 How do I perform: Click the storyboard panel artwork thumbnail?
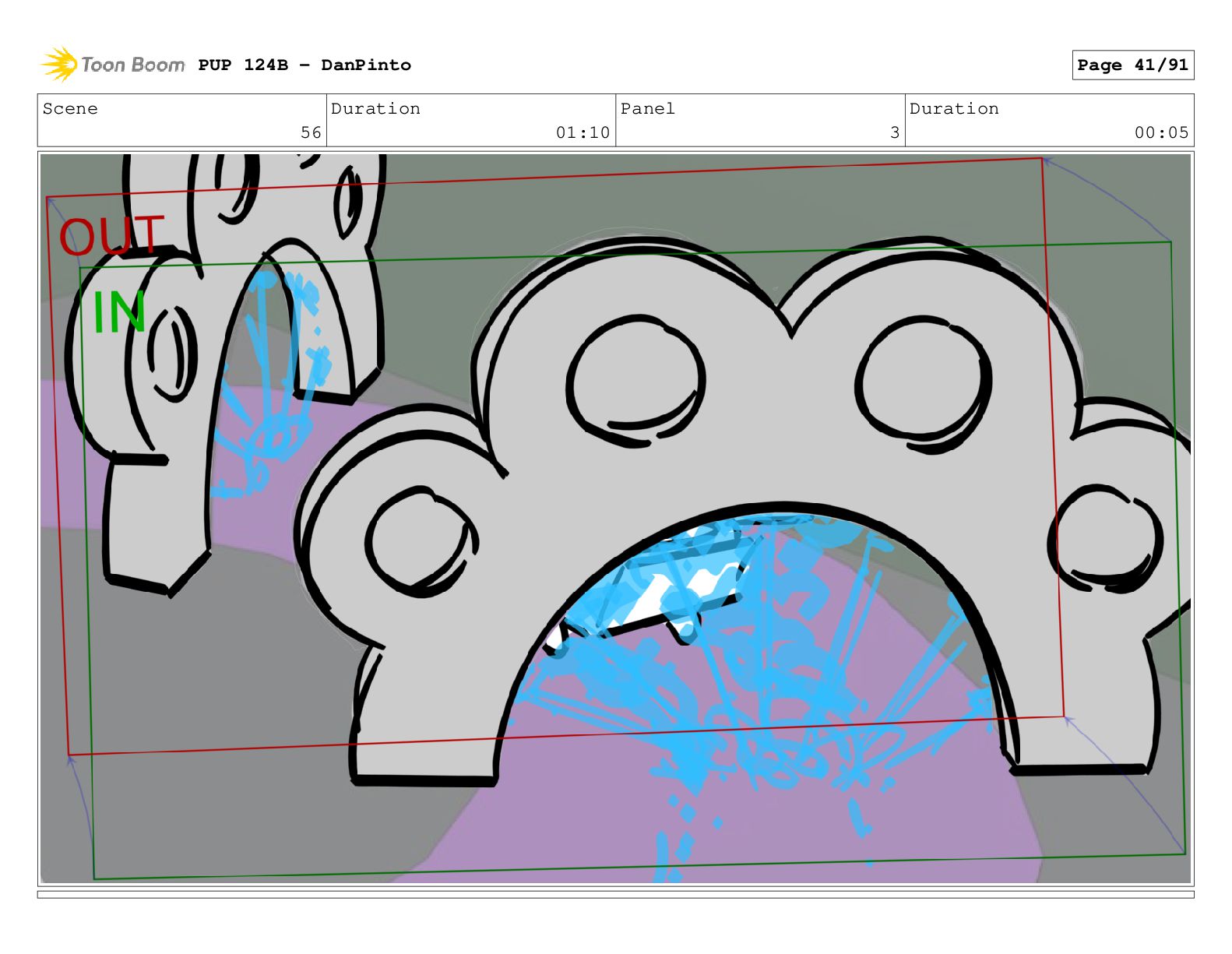[x=615, y=518]
